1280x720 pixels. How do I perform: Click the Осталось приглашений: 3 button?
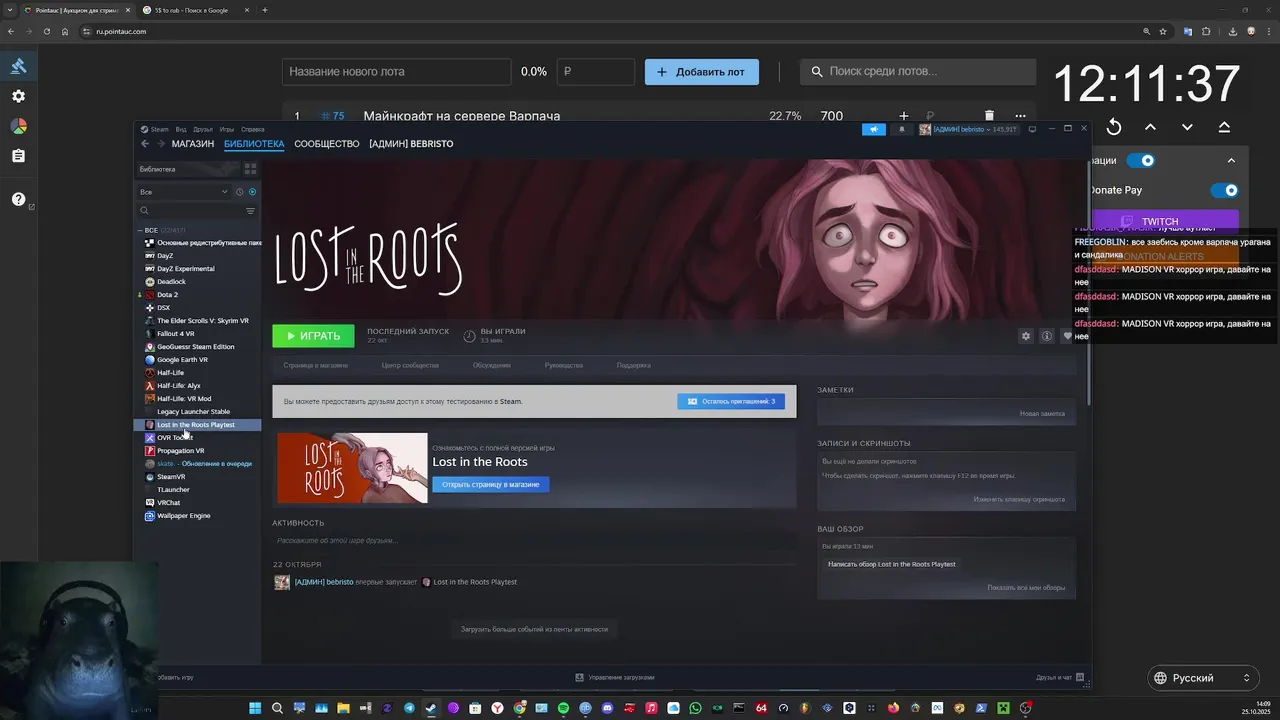click(731, 401)
